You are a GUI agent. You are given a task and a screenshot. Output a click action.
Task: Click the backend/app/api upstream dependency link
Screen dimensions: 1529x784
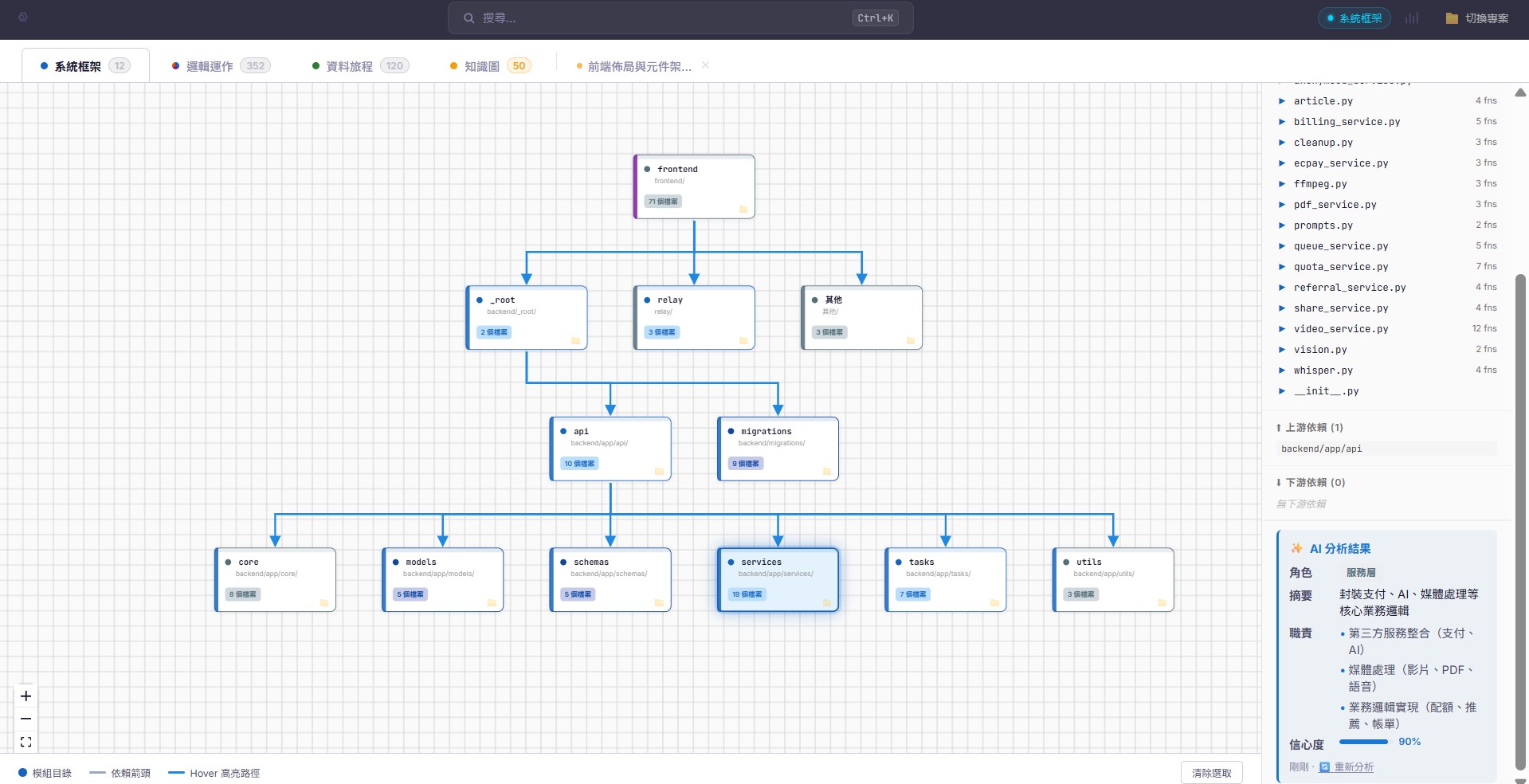(1321, 449)
